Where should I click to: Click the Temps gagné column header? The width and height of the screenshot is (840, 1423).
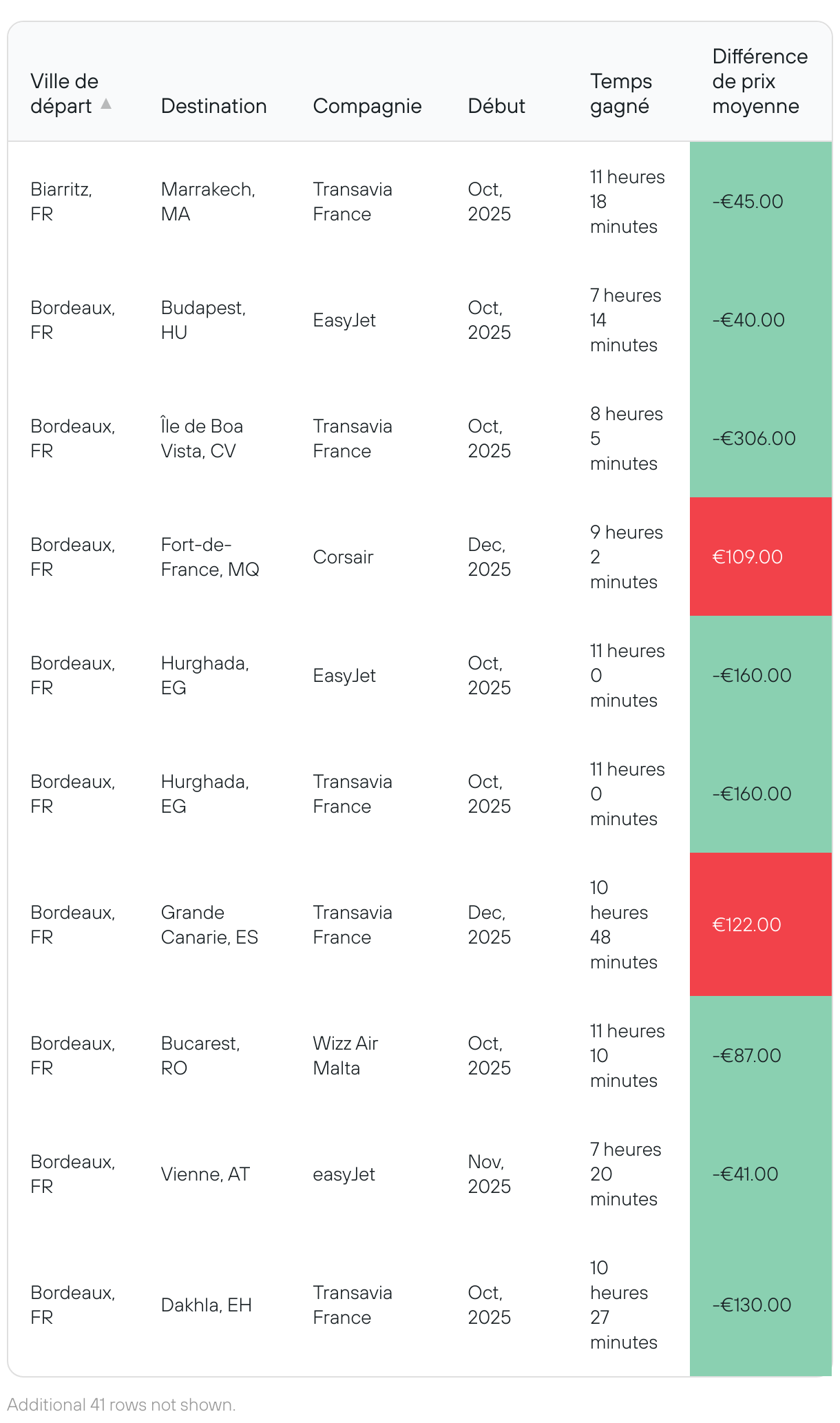click(621, 94)
